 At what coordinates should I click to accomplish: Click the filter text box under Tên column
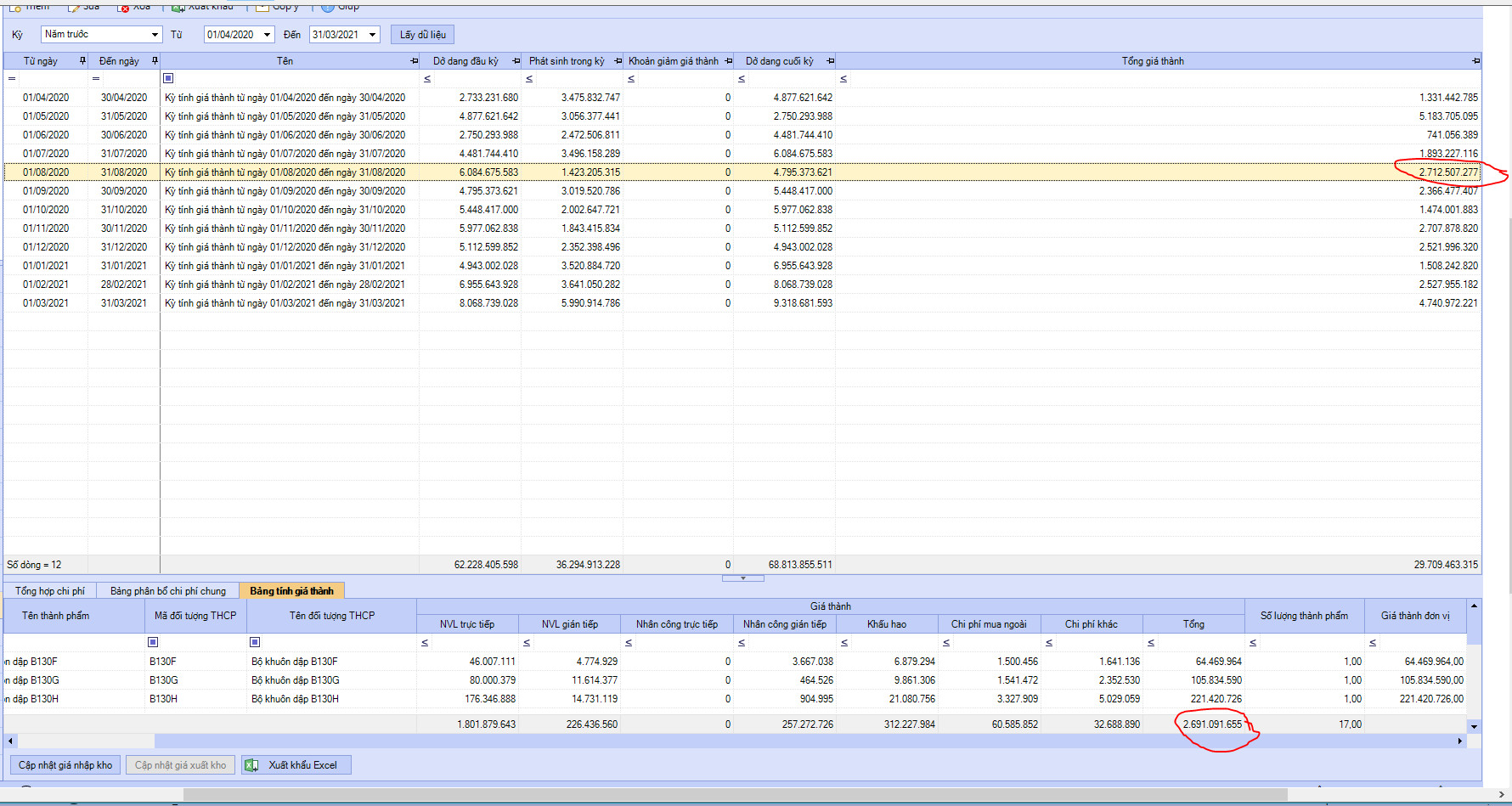point(295,78)
